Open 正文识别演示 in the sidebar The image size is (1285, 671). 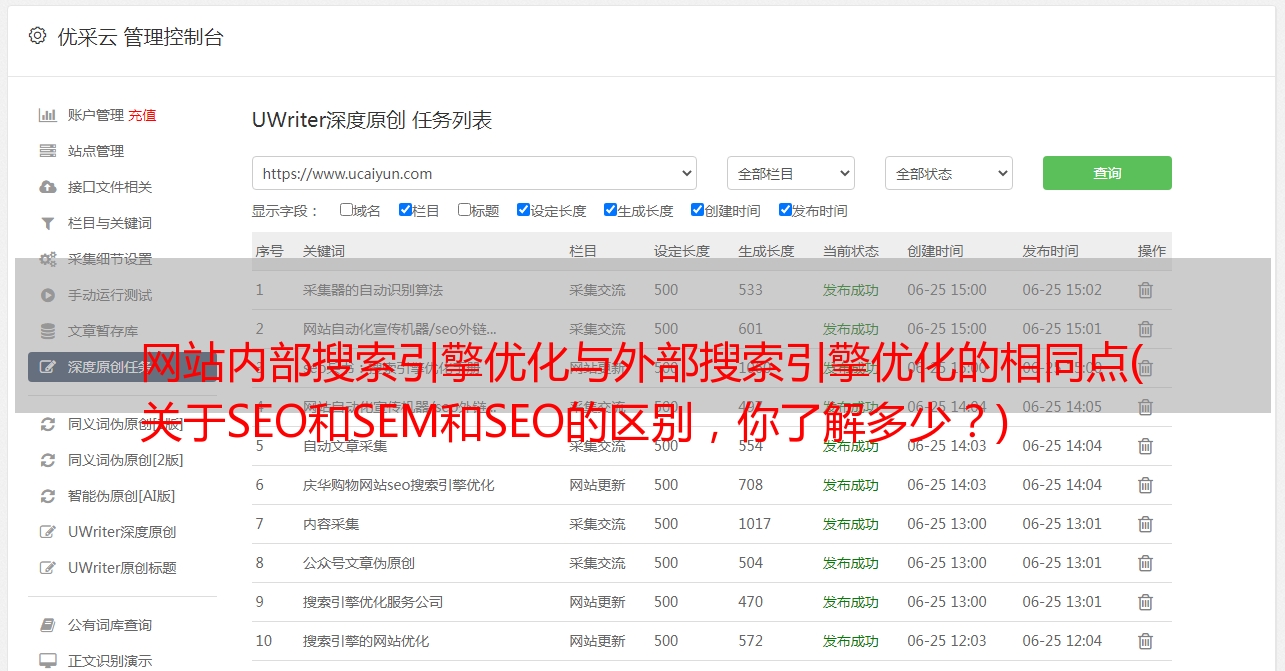click(x=110, y=661)
